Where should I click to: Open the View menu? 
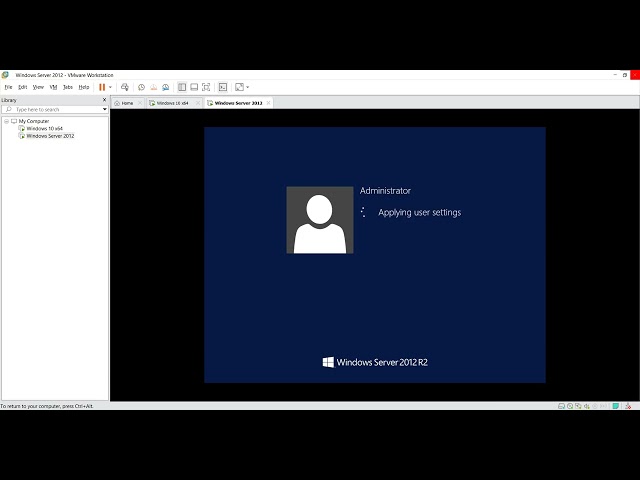click(38, 87)
